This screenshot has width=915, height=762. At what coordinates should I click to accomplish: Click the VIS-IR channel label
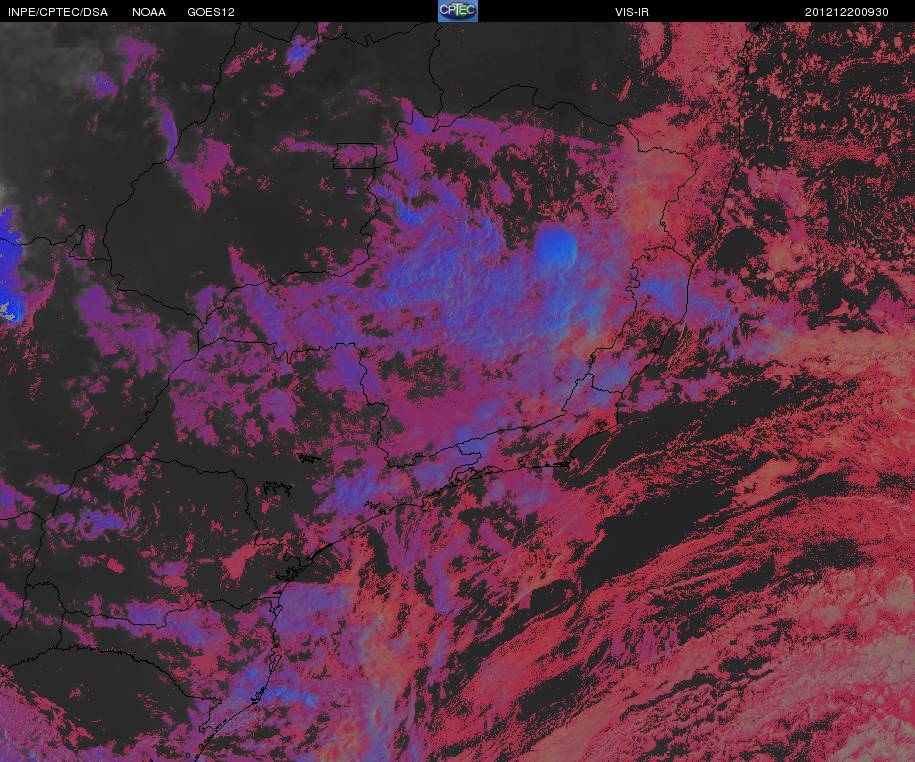[x=632, y=12]
